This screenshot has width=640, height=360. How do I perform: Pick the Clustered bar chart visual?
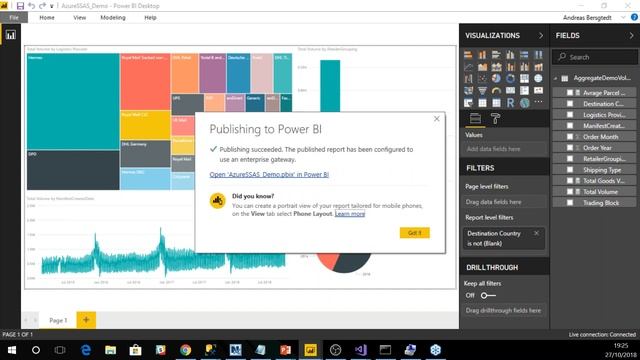click(496, 54)
